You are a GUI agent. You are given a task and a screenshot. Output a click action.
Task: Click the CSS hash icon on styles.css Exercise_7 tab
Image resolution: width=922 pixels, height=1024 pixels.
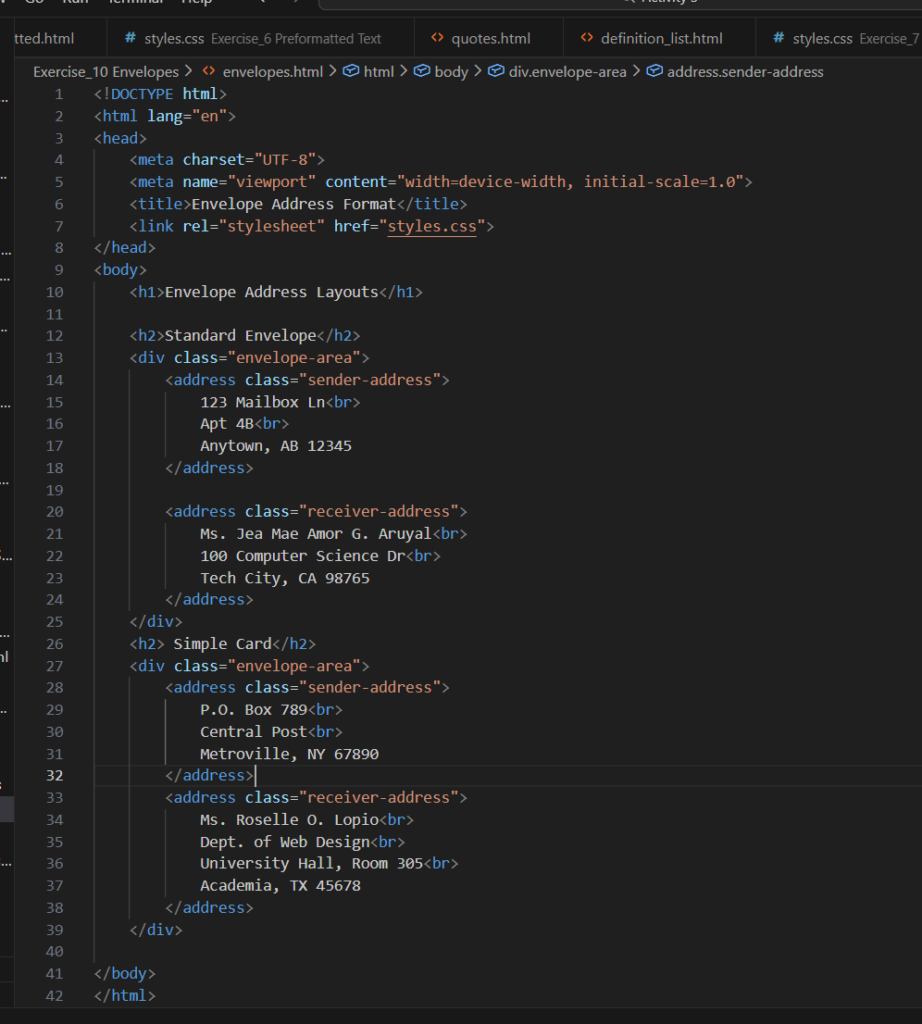(x=779, y=39)
